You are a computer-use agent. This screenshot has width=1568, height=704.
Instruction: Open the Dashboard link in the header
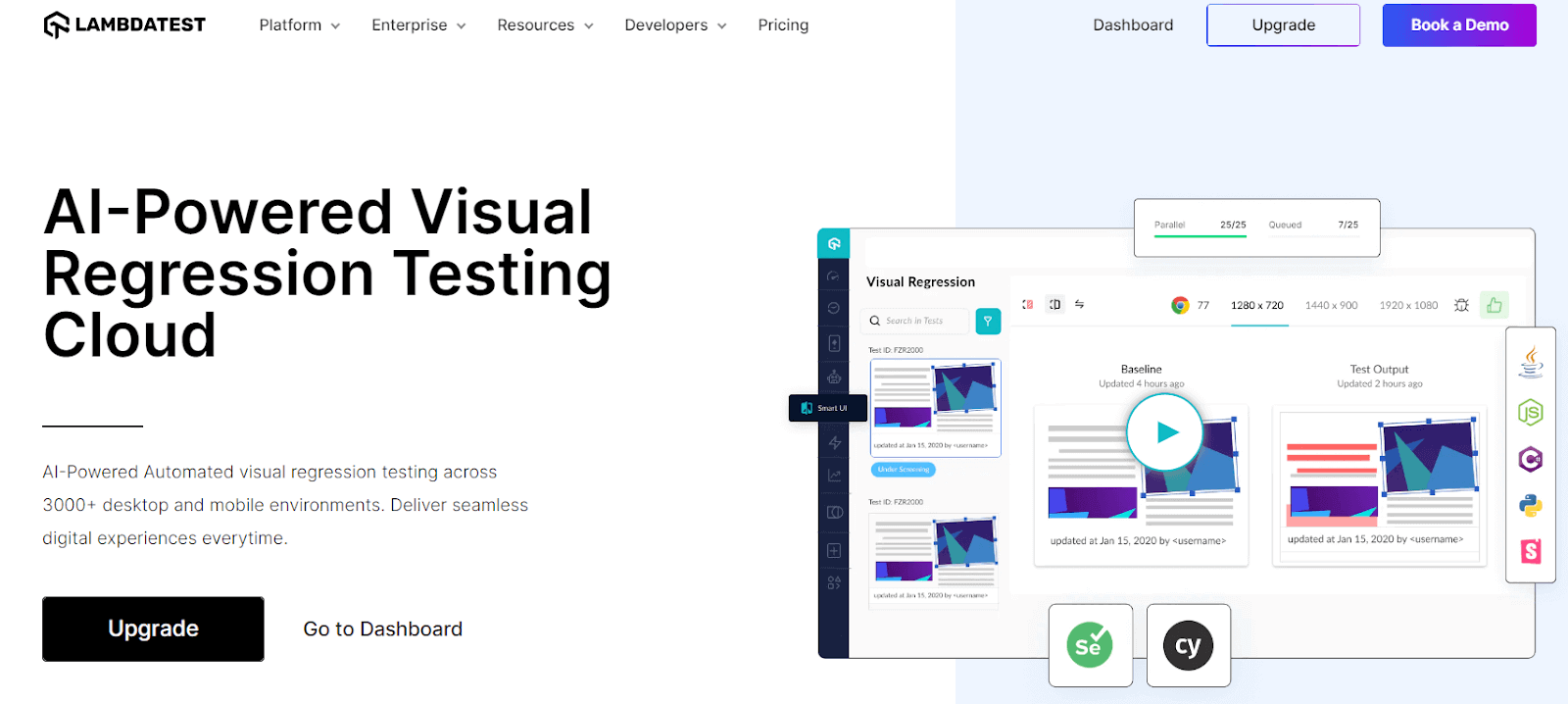(1133, 25)
